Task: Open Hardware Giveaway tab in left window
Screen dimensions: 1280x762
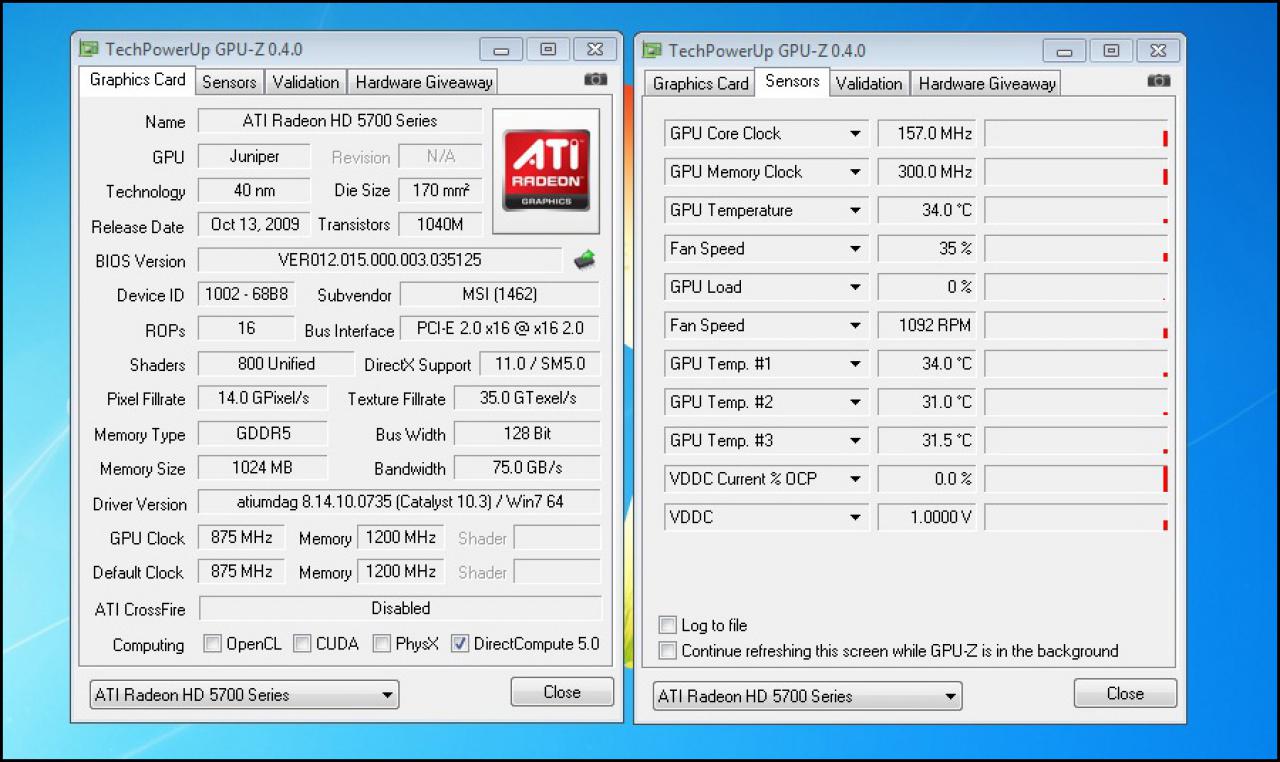Action: (x=423, y=82)
